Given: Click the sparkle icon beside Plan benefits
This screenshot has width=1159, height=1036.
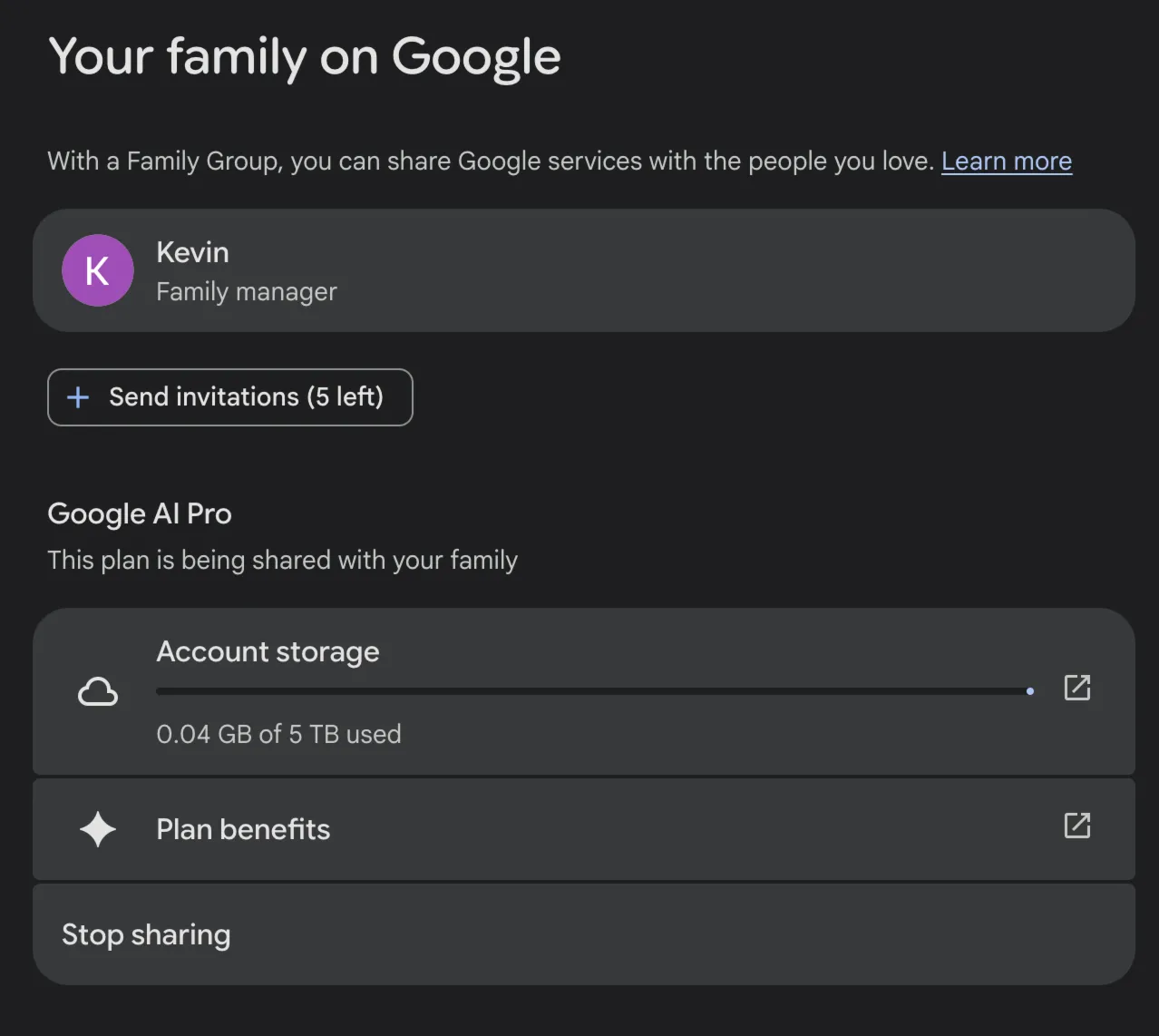Looking at the screenshot, I should [98, 829].
